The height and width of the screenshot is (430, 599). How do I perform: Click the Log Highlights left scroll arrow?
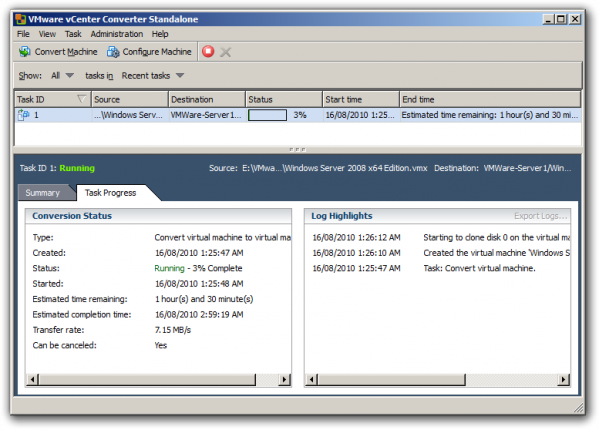point(312,380)
